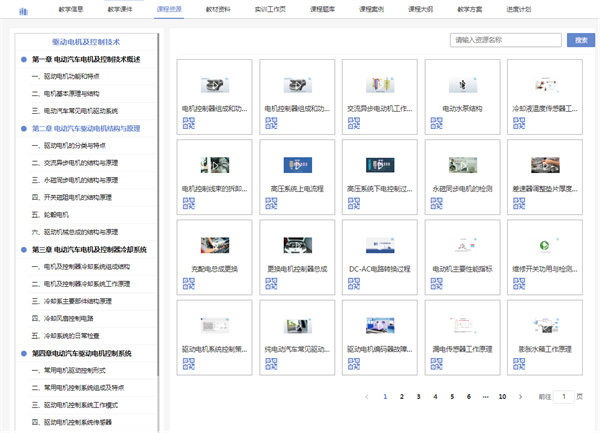The height and width of the screenshot is (433, 600).
Task: Open the 课程案例 tab
Action: click(x=371, y=9)
